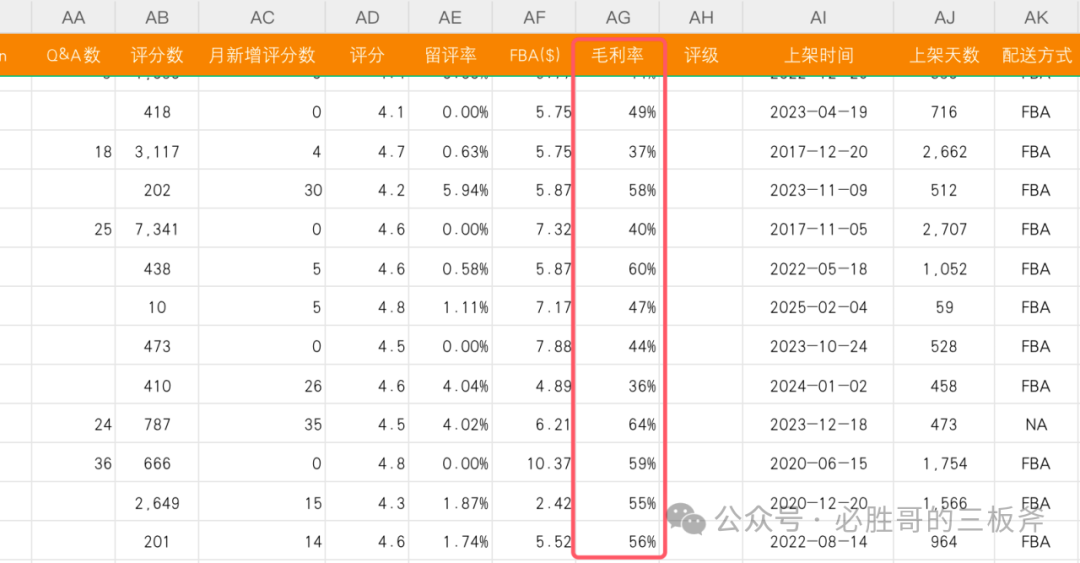The image size is (1080, 563).
Task: Select column AK header letter
Action: [x=1036, y=17]
